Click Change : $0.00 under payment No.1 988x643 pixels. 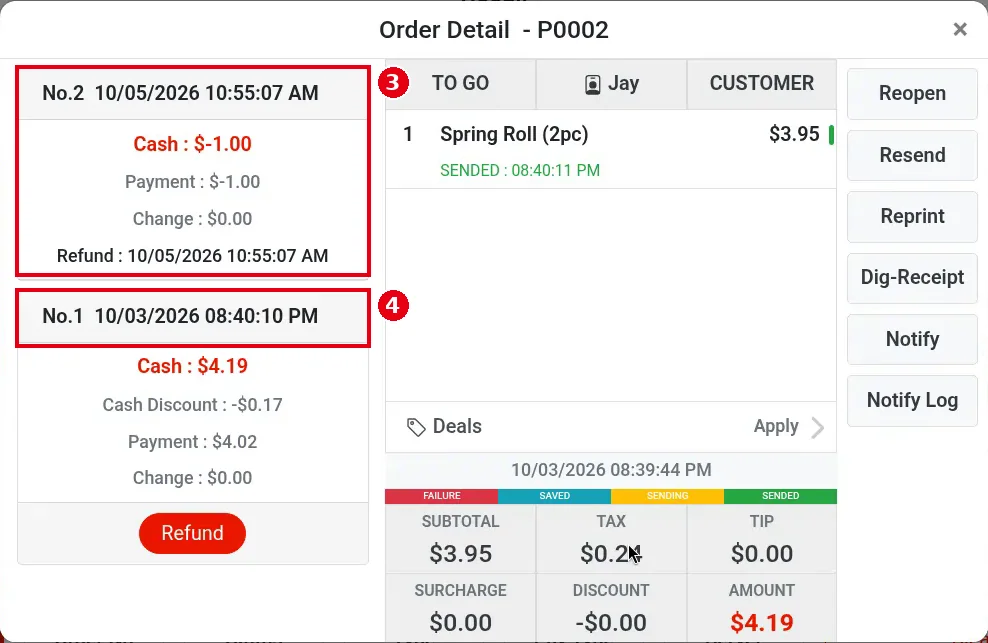(x=192, y=478)
